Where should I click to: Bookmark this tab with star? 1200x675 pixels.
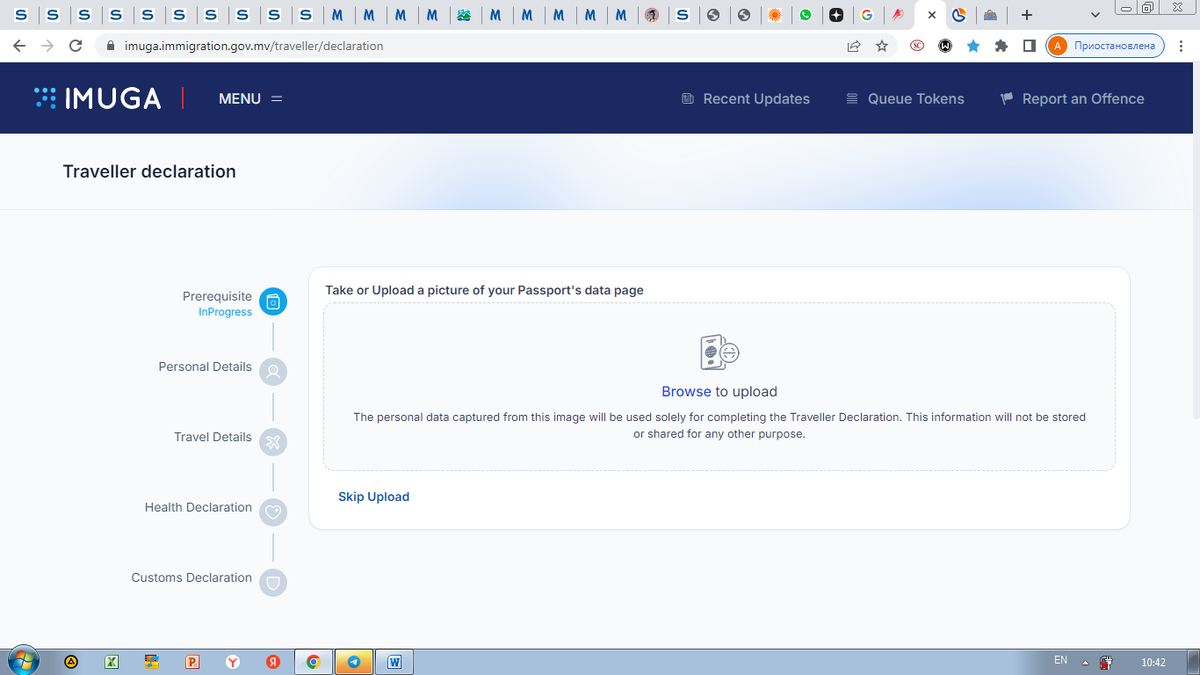[x=882, y=46]
